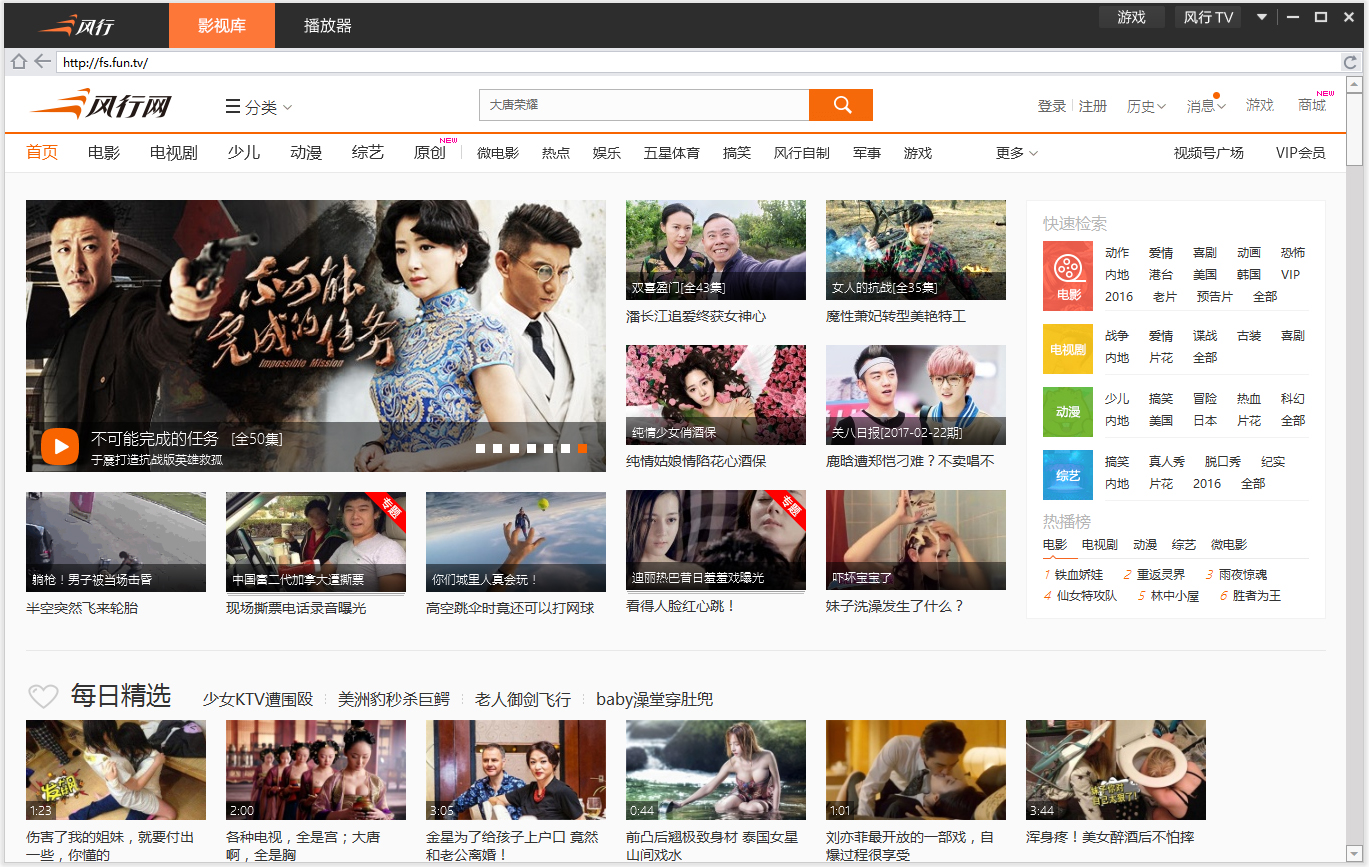Image resolution: width=1369 pixels, height=867 pixels.
Task: Open the blue 综艺 category icon
Action: coord(1068,475)
